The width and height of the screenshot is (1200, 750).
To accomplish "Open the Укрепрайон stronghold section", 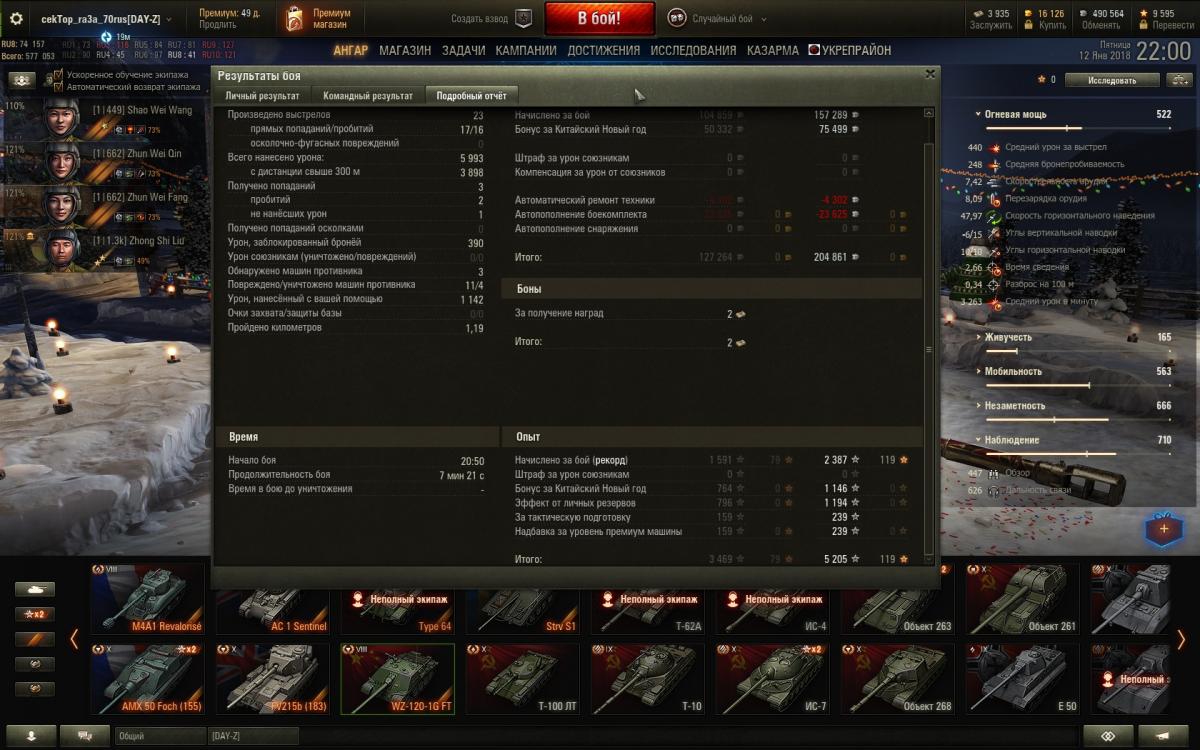I will [x=849, y=50].
